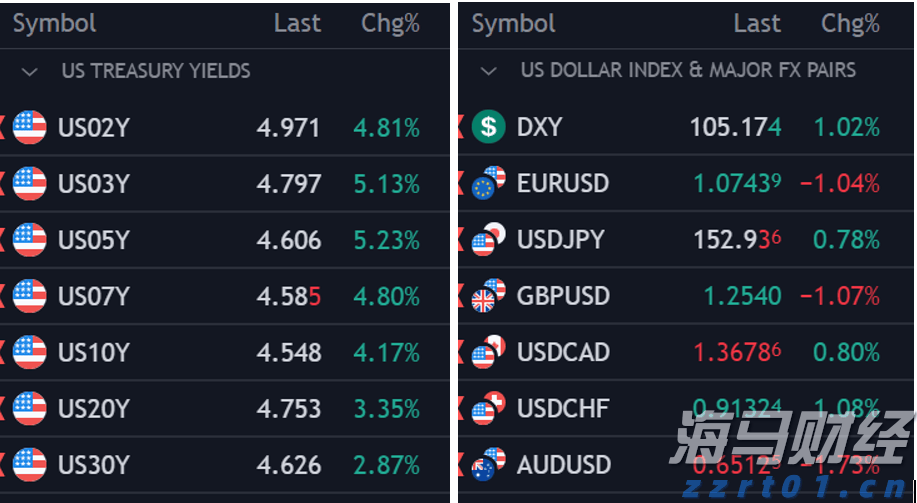Click the USDCAD currency pair icon
The width and height of the screenshot is (917, 503).
489,352
